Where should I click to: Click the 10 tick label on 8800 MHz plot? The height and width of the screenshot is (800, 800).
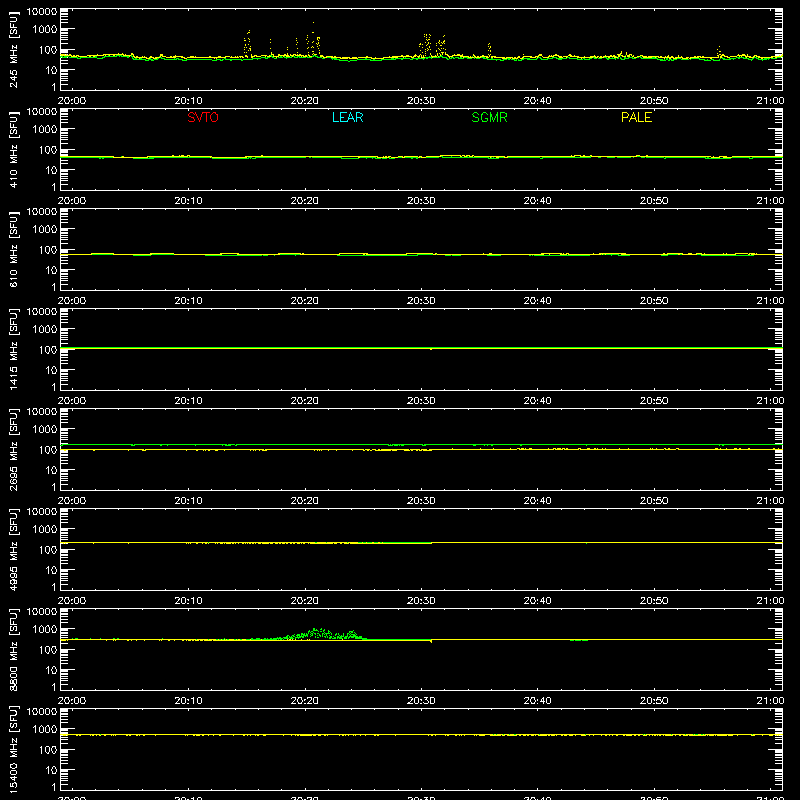(x=51, y=670)
